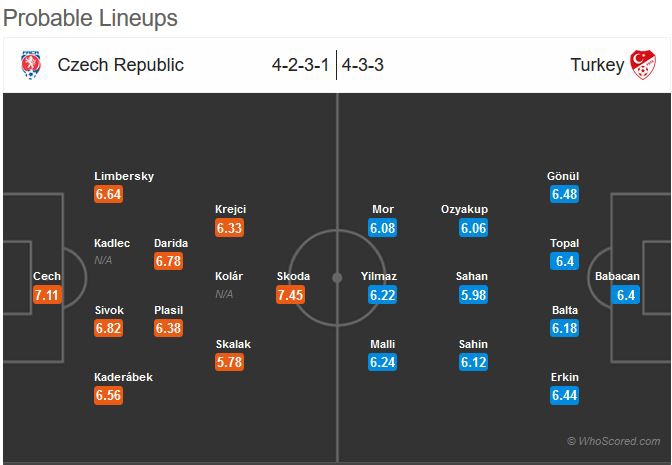Select Limbersky's 6.64 rating badge
The image size is (672, 465).
108,194
